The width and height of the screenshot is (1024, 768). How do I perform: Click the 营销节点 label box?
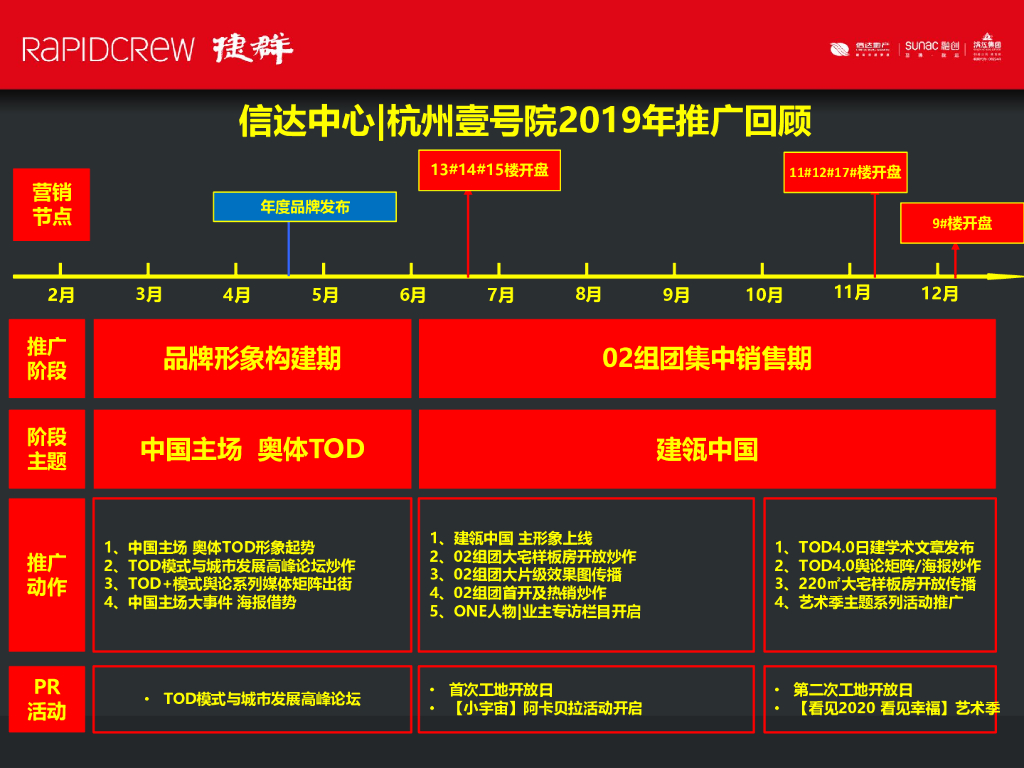tap(52, 204)
